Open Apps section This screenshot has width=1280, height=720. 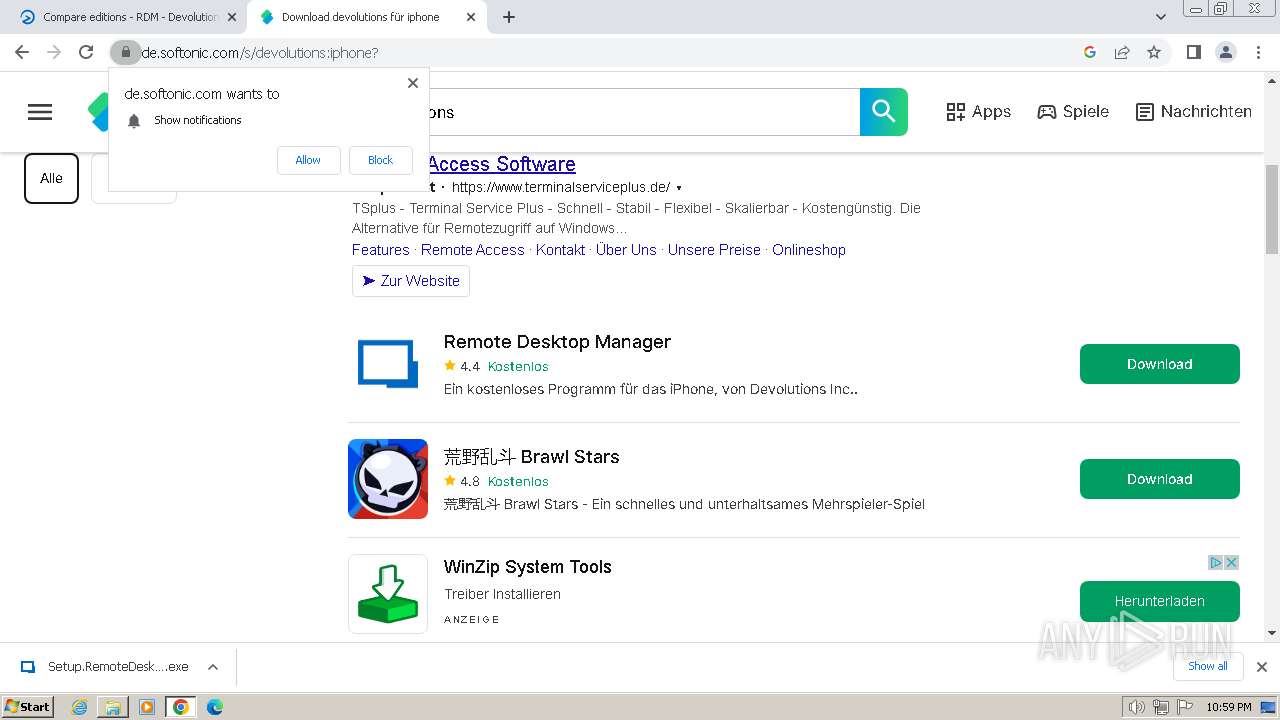pos(979,112)
